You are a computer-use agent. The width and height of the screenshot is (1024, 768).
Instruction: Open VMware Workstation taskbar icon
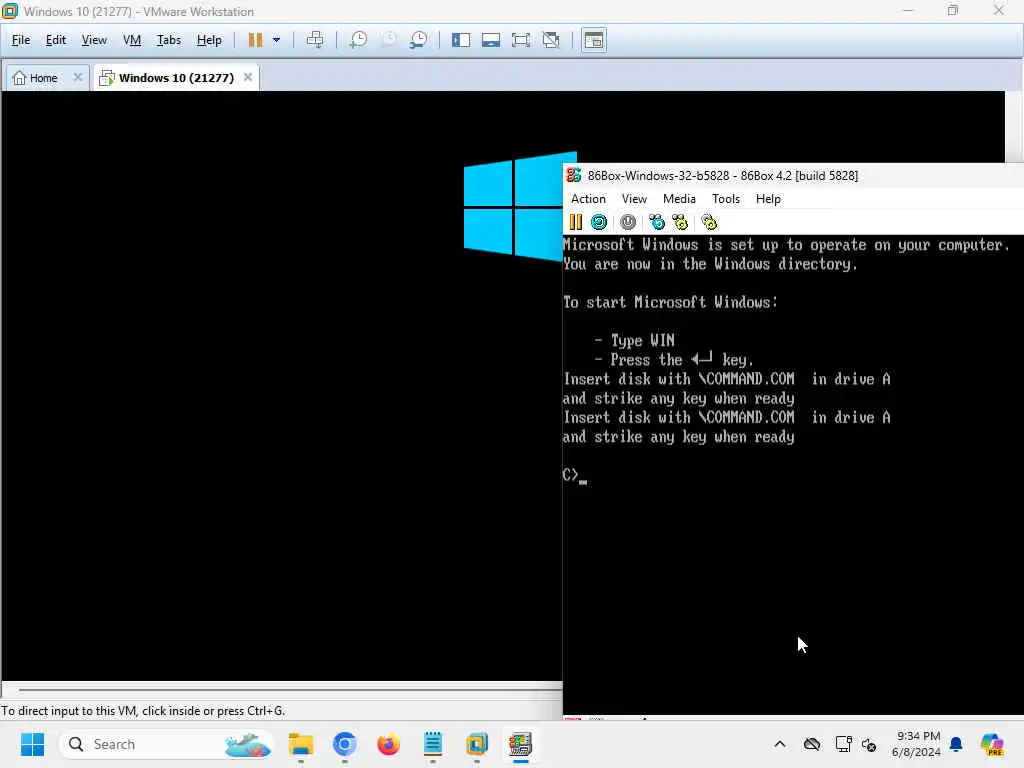point(477,744)
